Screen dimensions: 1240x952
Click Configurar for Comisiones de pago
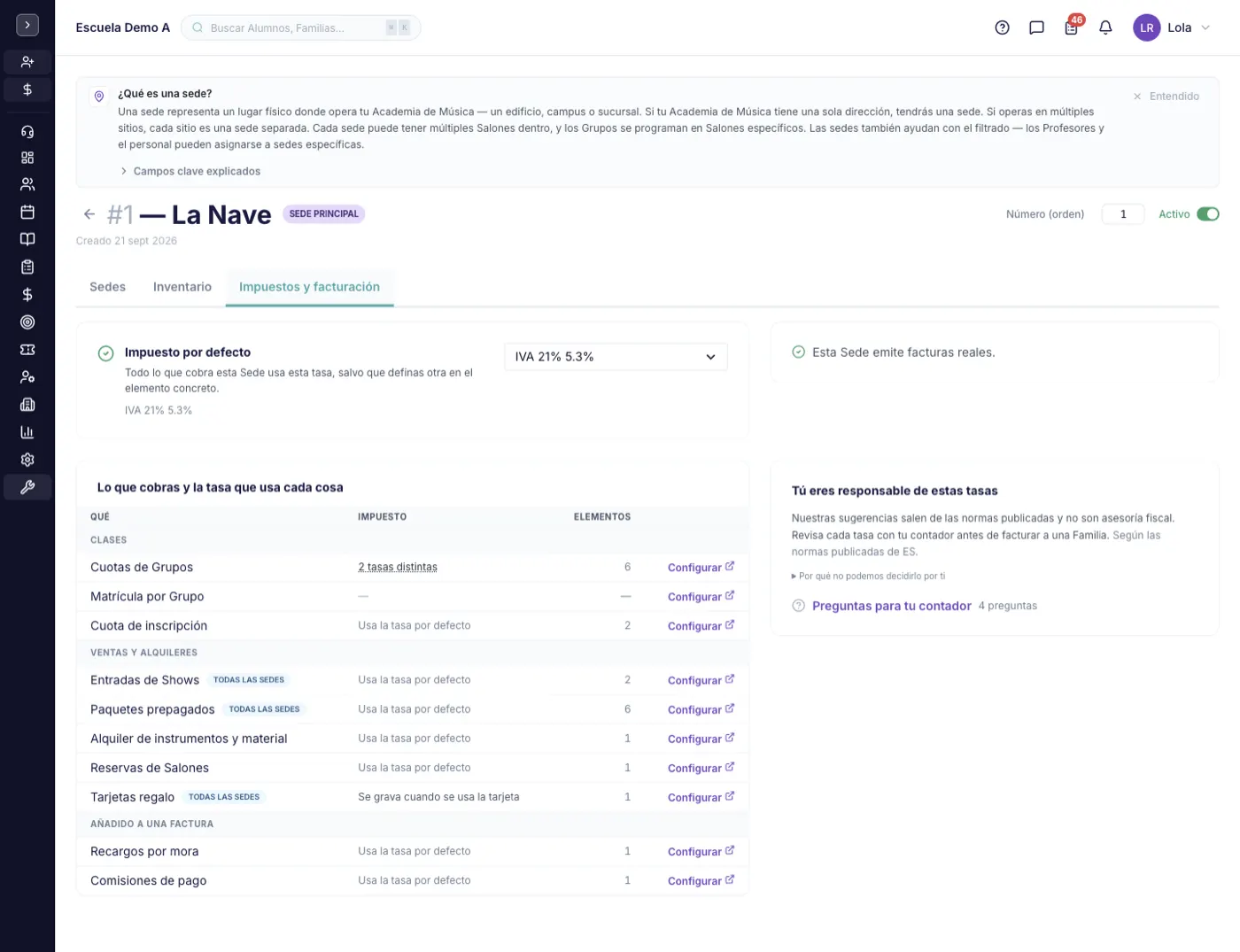pos(701,880)
